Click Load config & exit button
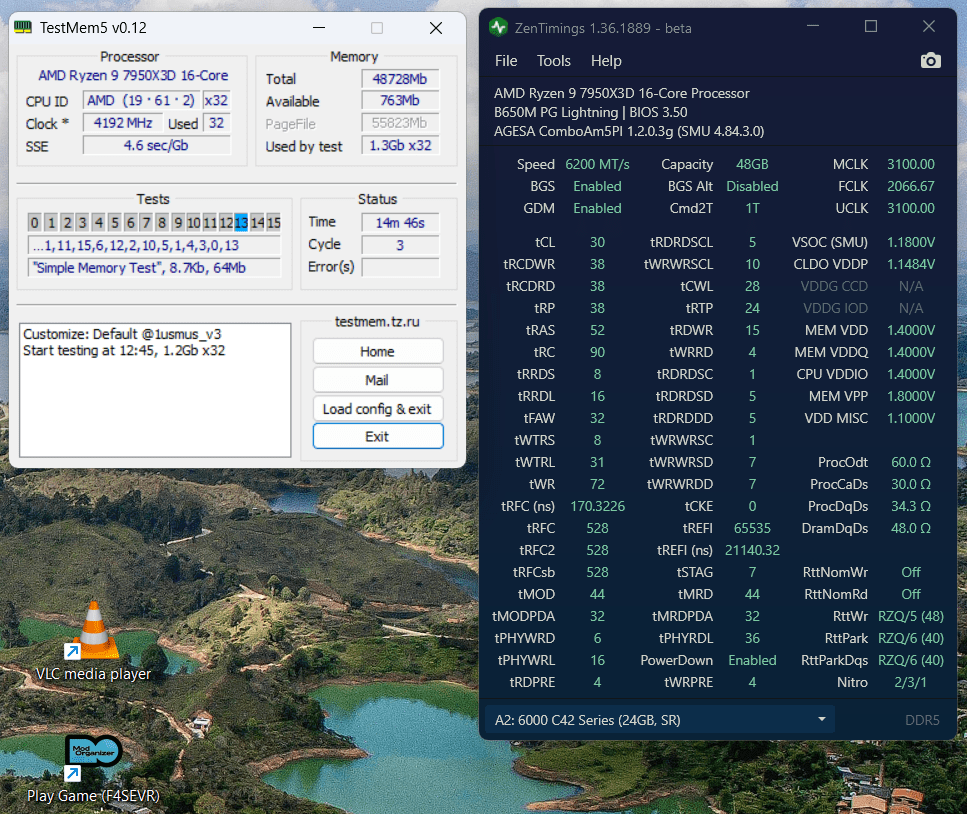 (377, 409)
